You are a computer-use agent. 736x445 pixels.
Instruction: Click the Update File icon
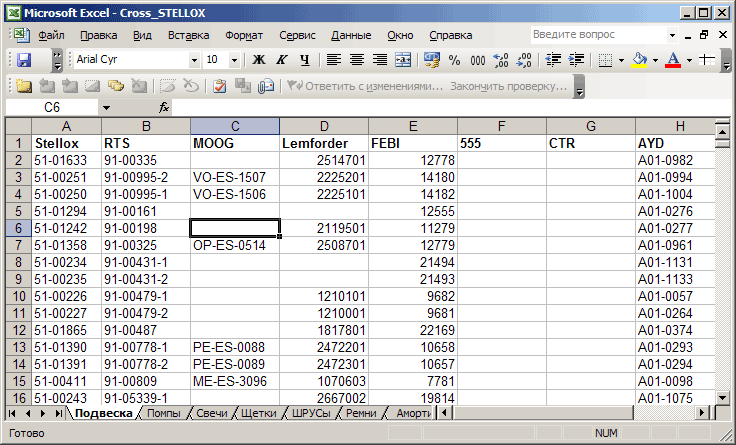[x=243, y=86]
